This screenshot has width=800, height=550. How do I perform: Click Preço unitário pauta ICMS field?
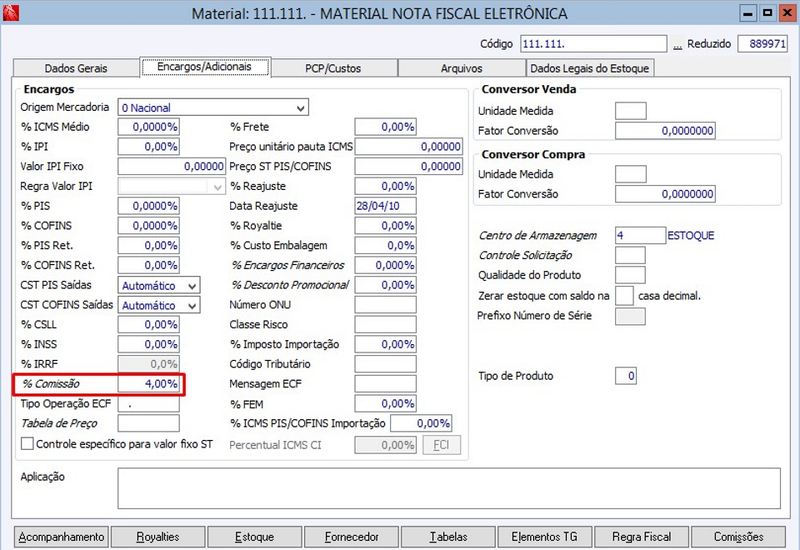[x=409, y=146]
